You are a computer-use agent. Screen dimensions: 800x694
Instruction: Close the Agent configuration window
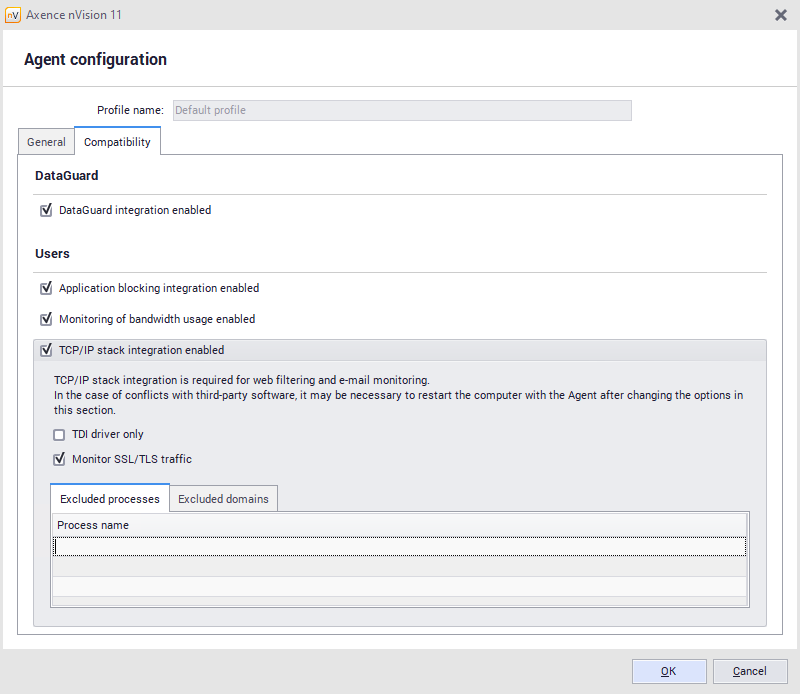click(x=780, y=15)
